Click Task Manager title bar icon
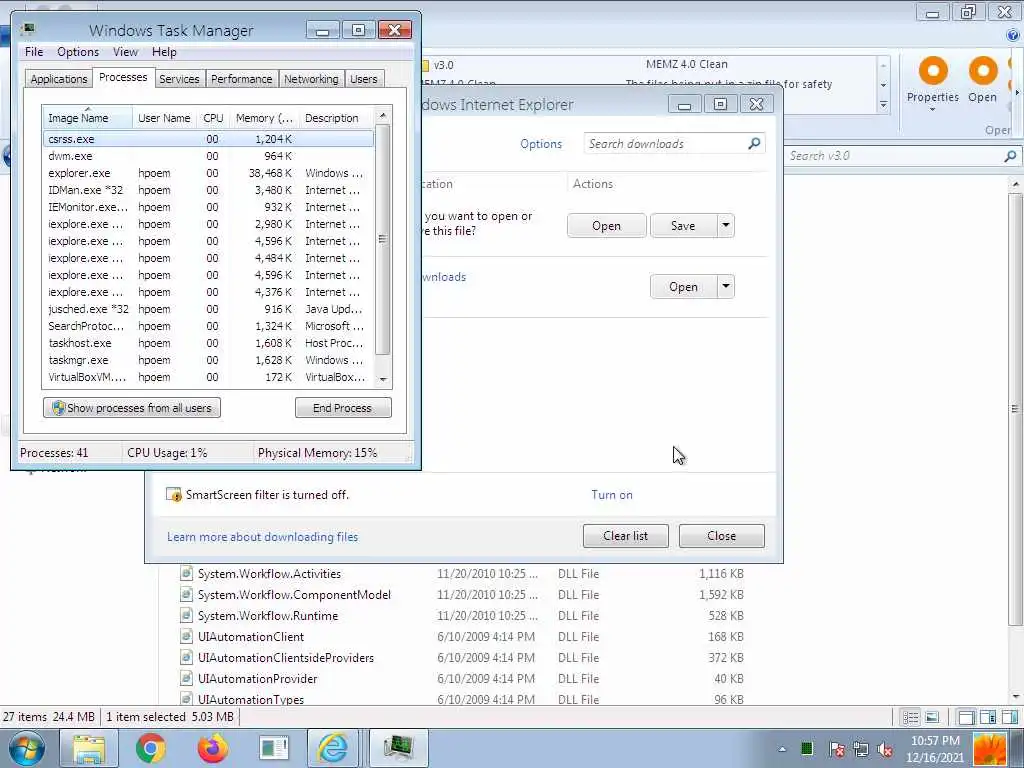 pos(27,29)
